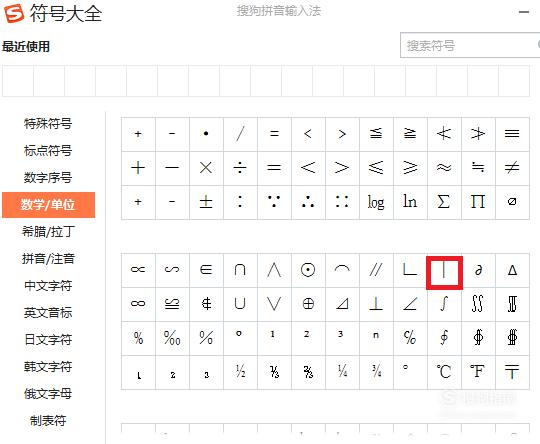The image size is (540, 444).
Task: Open the 日文字符 category
Action: [48, 340]
